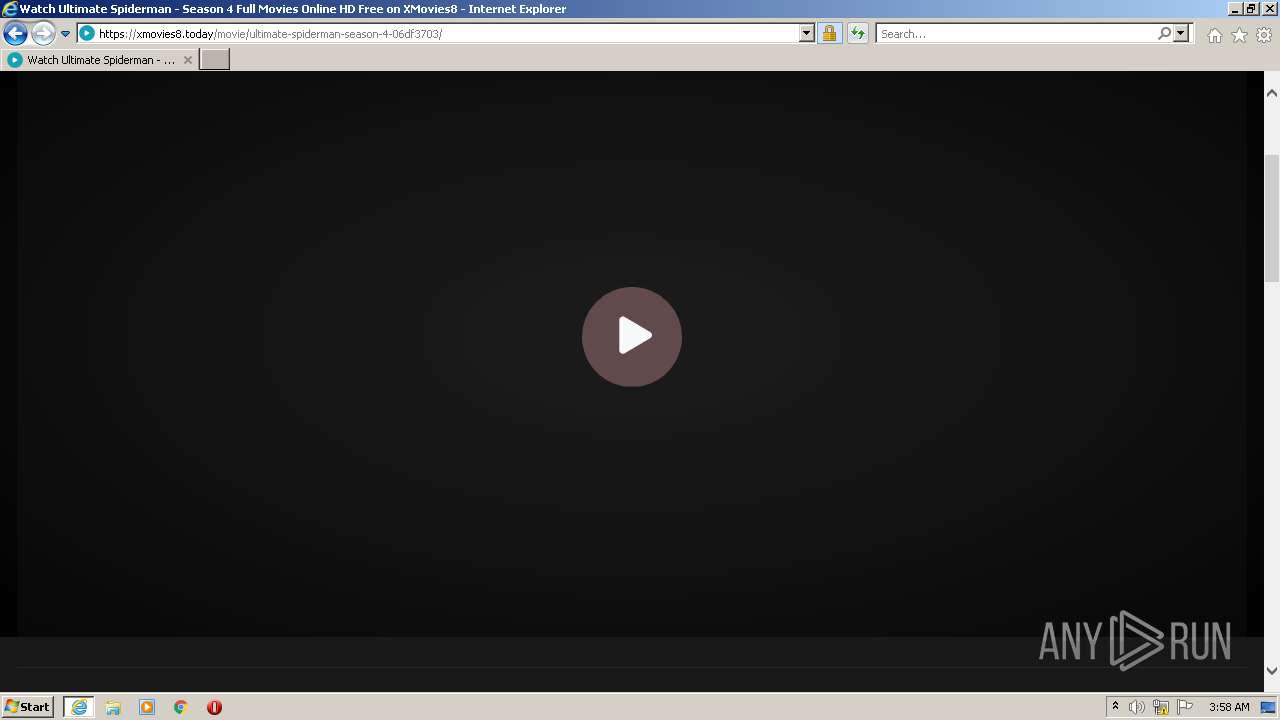1280x720 pixels.
Task: Open the search provider dropdown arrow
Action: 1181,34
